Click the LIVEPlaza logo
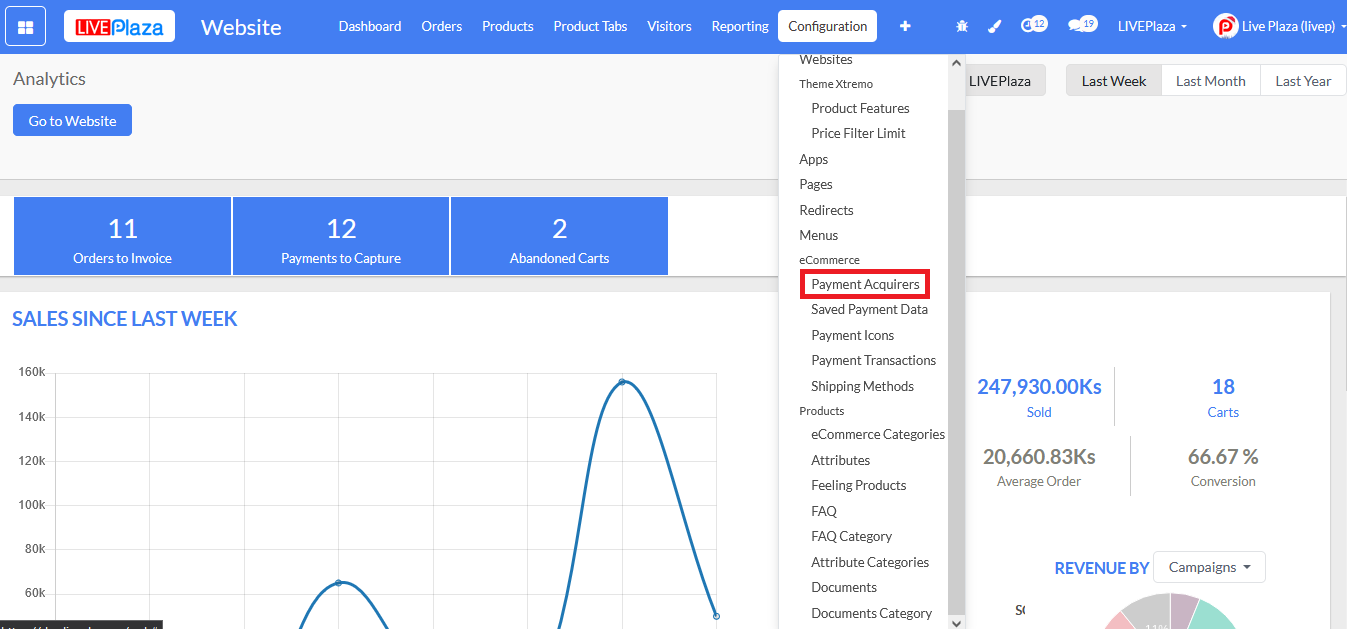Screen dimensions: 1347x629 pyautogui.click(x=119, y=27)
